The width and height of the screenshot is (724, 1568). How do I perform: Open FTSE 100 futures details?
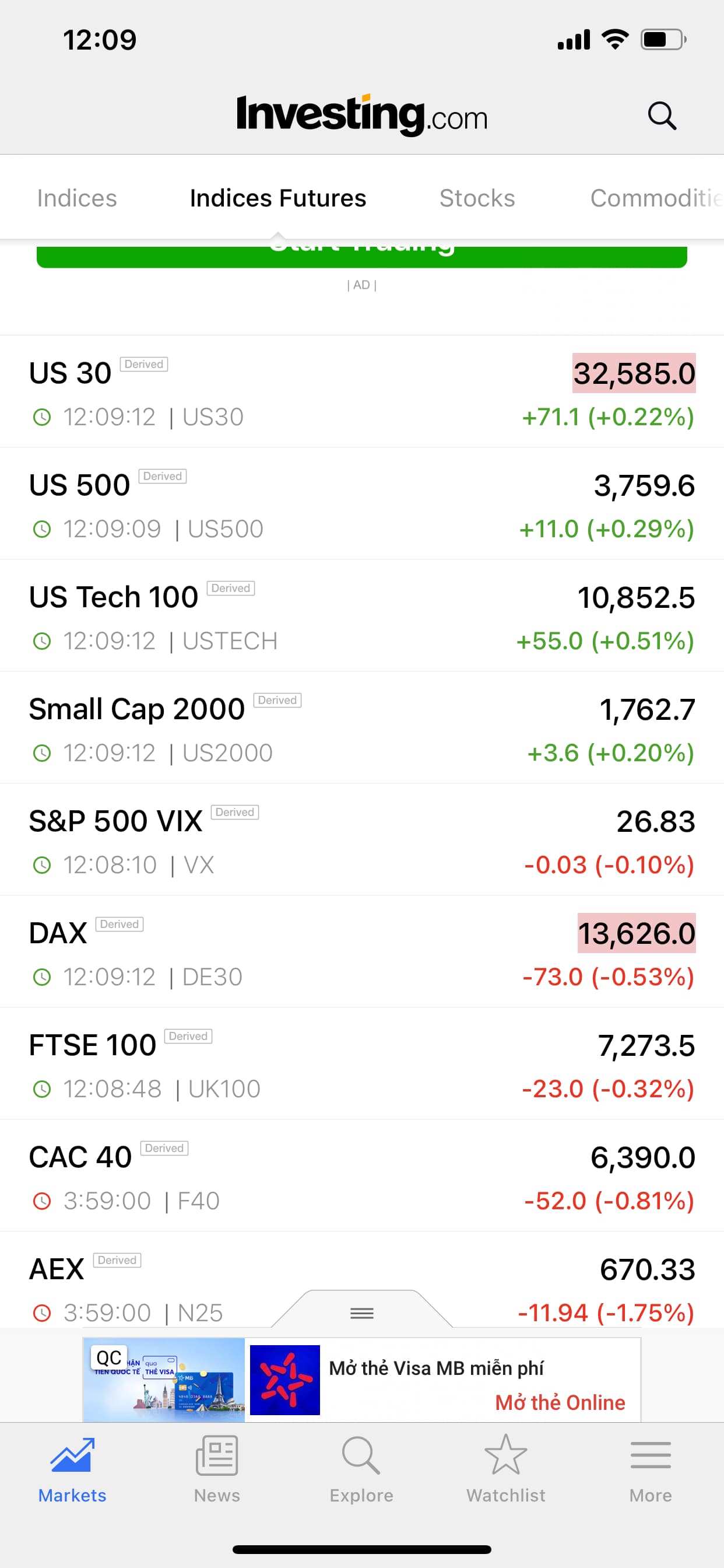tap(361, 1064)
